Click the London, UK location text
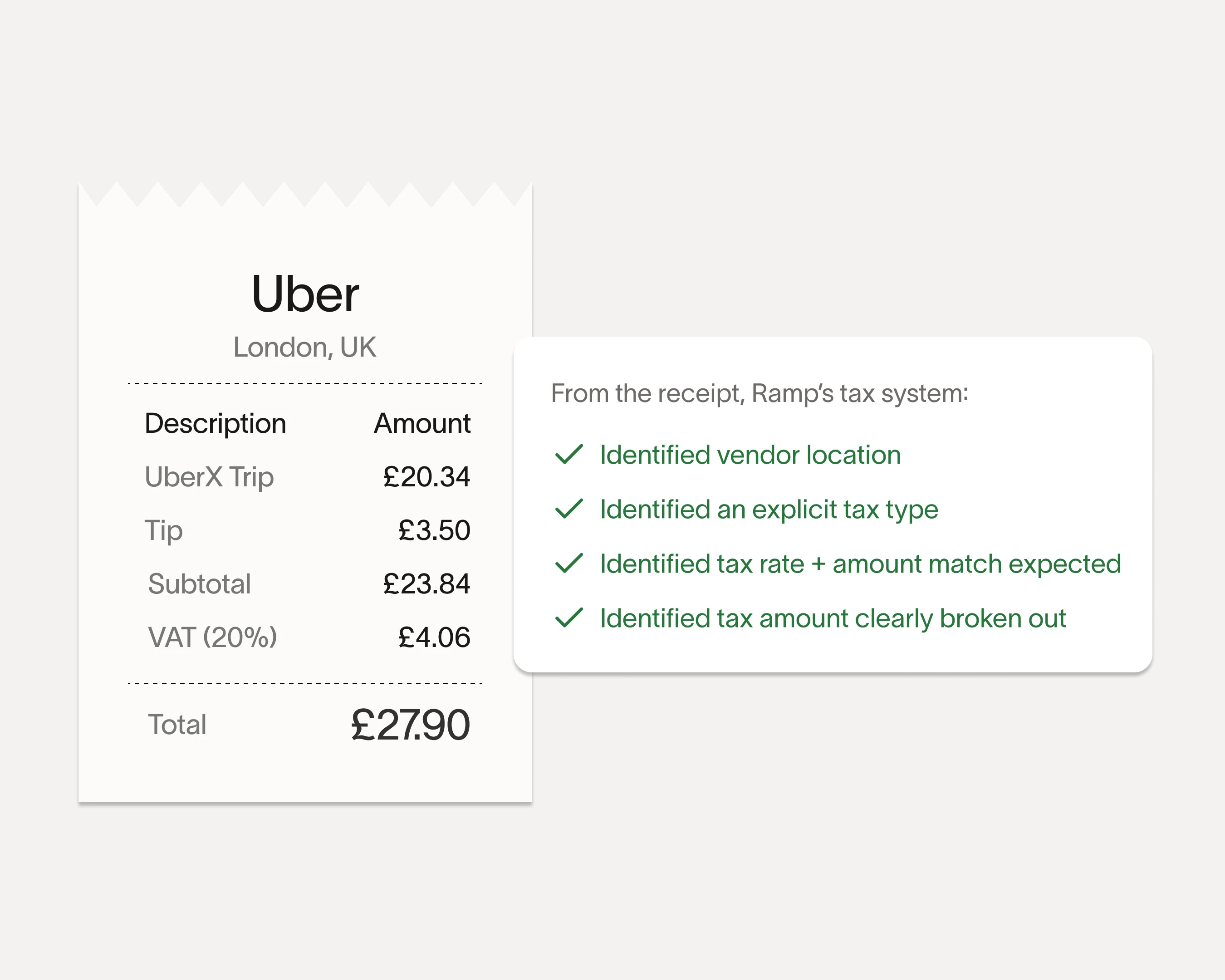This screenshot has height=980, width=1225. coord(304,347)
